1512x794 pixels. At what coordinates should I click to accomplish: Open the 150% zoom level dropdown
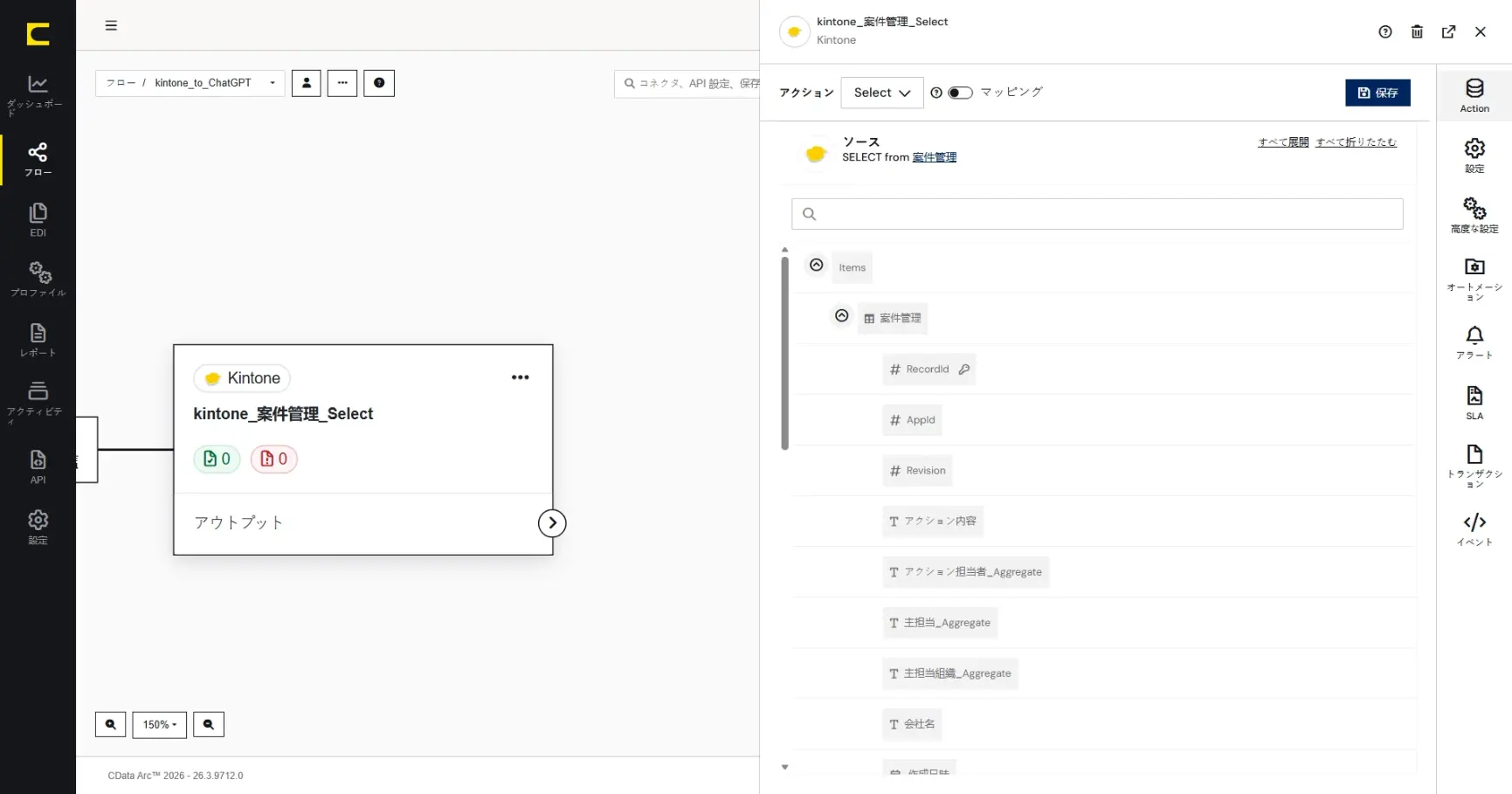(x=160, y=724)
